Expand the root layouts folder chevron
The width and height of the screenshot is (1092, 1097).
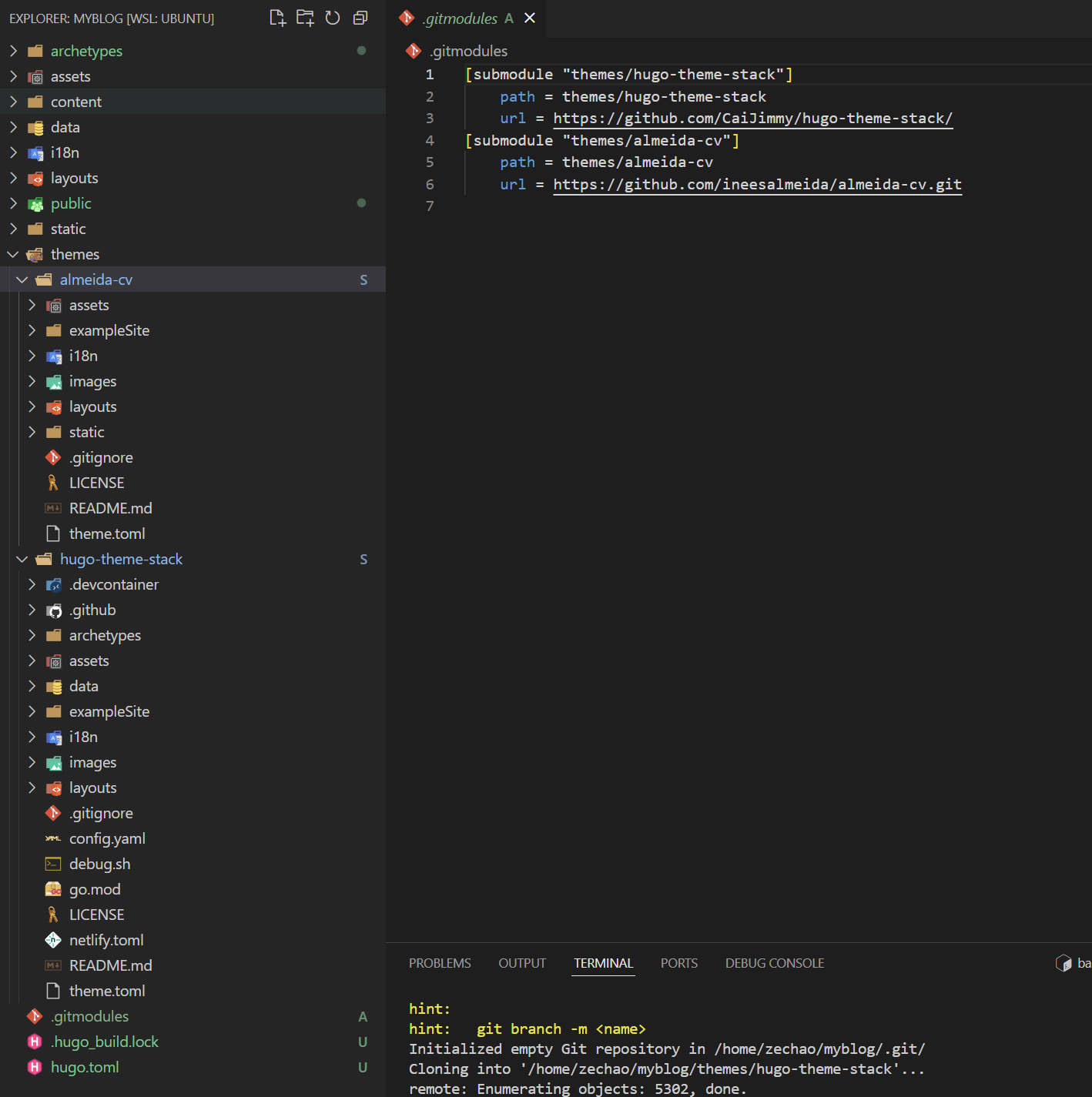click(x=13, y=178)
